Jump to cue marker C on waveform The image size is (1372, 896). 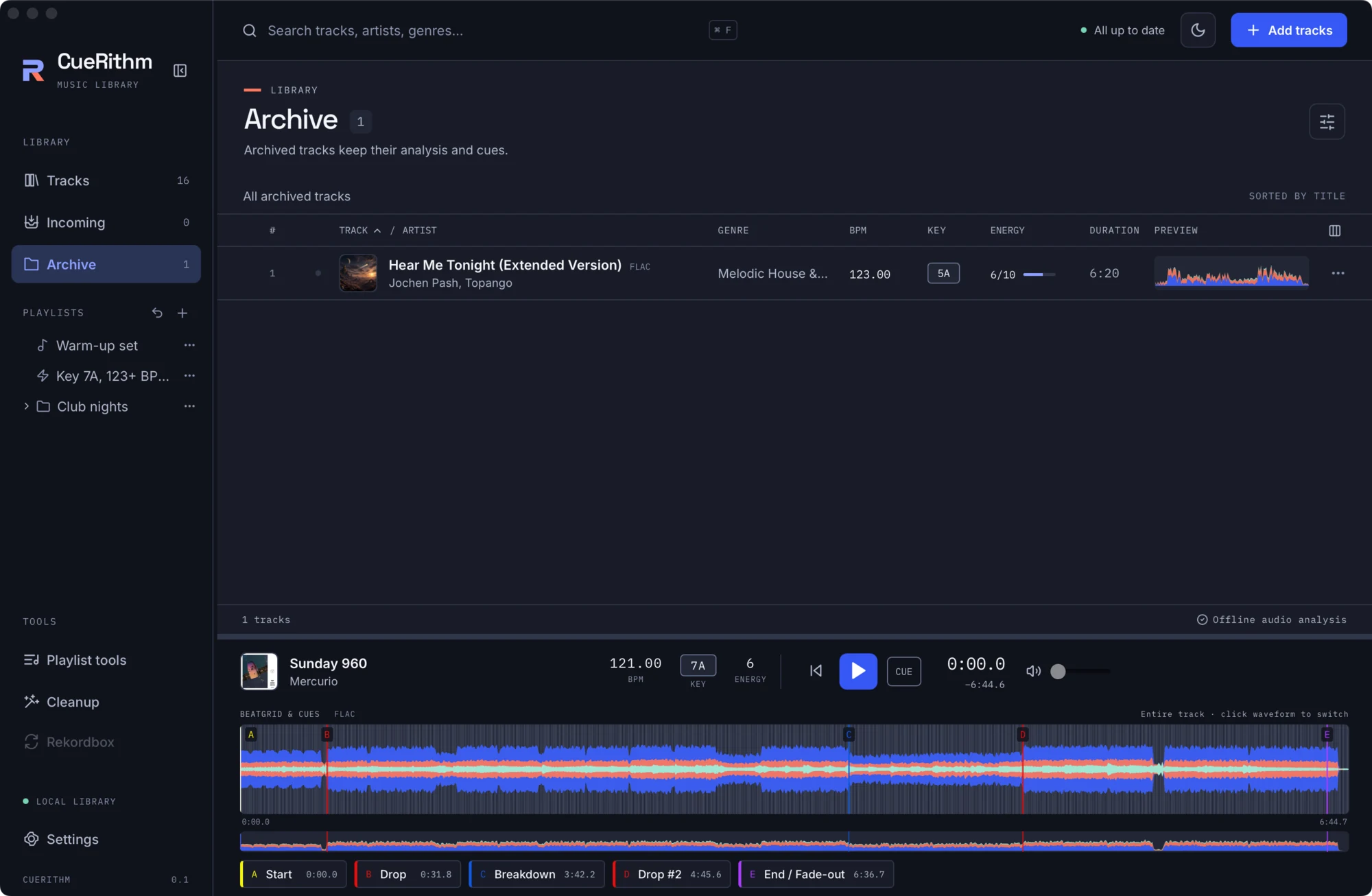849,735
